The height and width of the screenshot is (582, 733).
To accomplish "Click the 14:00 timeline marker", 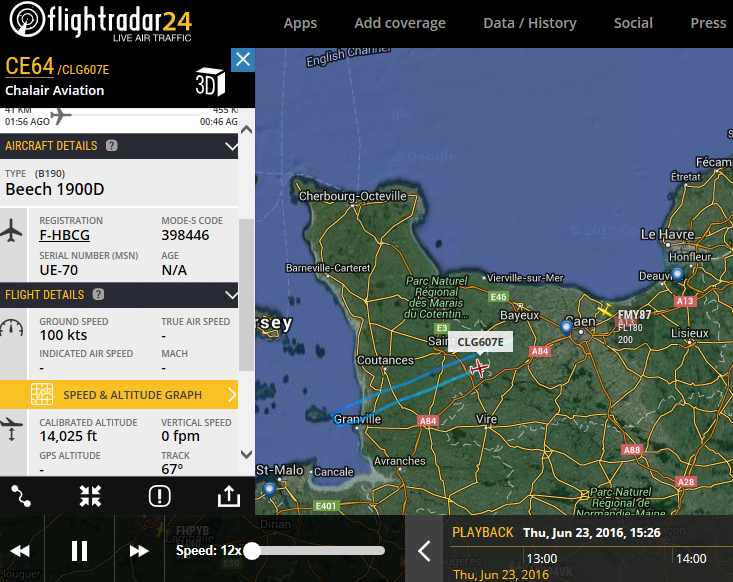I will (691, 559).
